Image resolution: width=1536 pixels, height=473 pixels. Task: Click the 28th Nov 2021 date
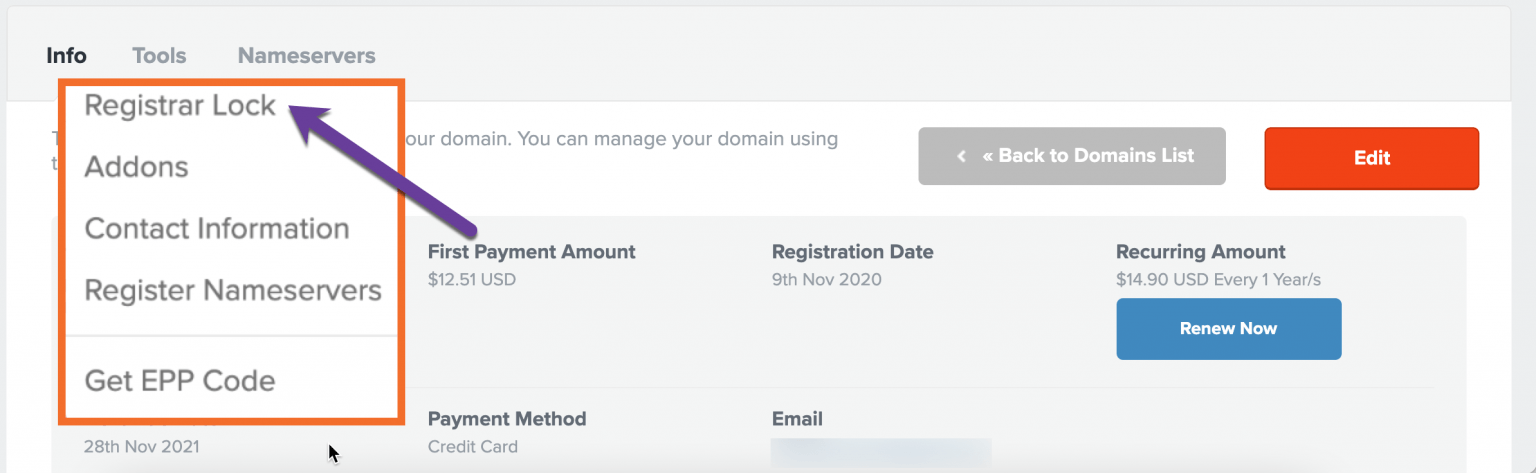coord(141,447)
